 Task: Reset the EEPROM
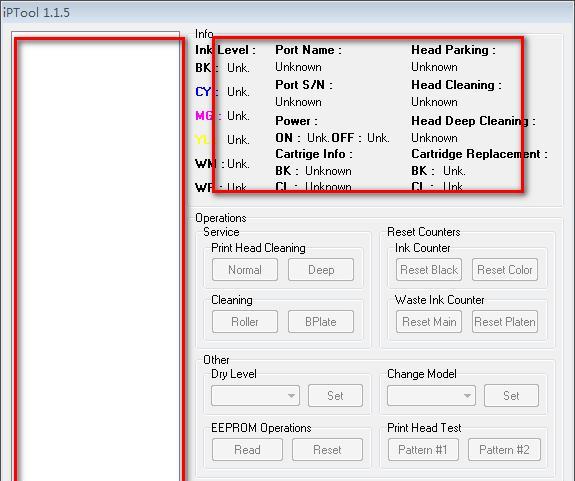[327, 450]
